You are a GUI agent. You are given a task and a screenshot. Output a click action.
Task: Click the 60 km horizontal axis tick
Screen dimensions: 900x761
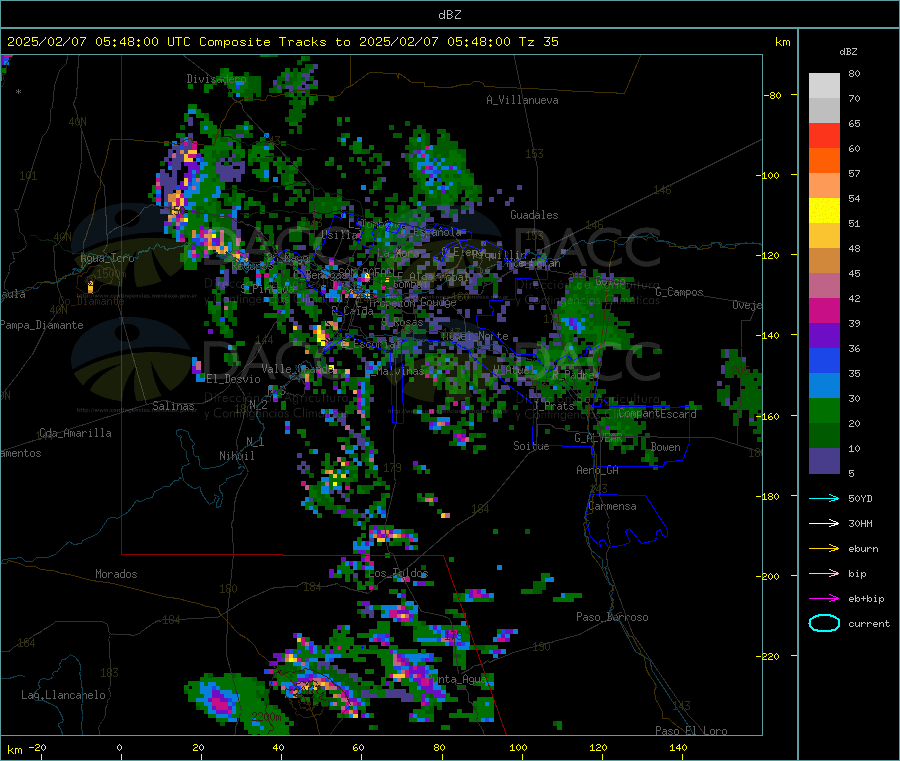(x=358, y=747)
